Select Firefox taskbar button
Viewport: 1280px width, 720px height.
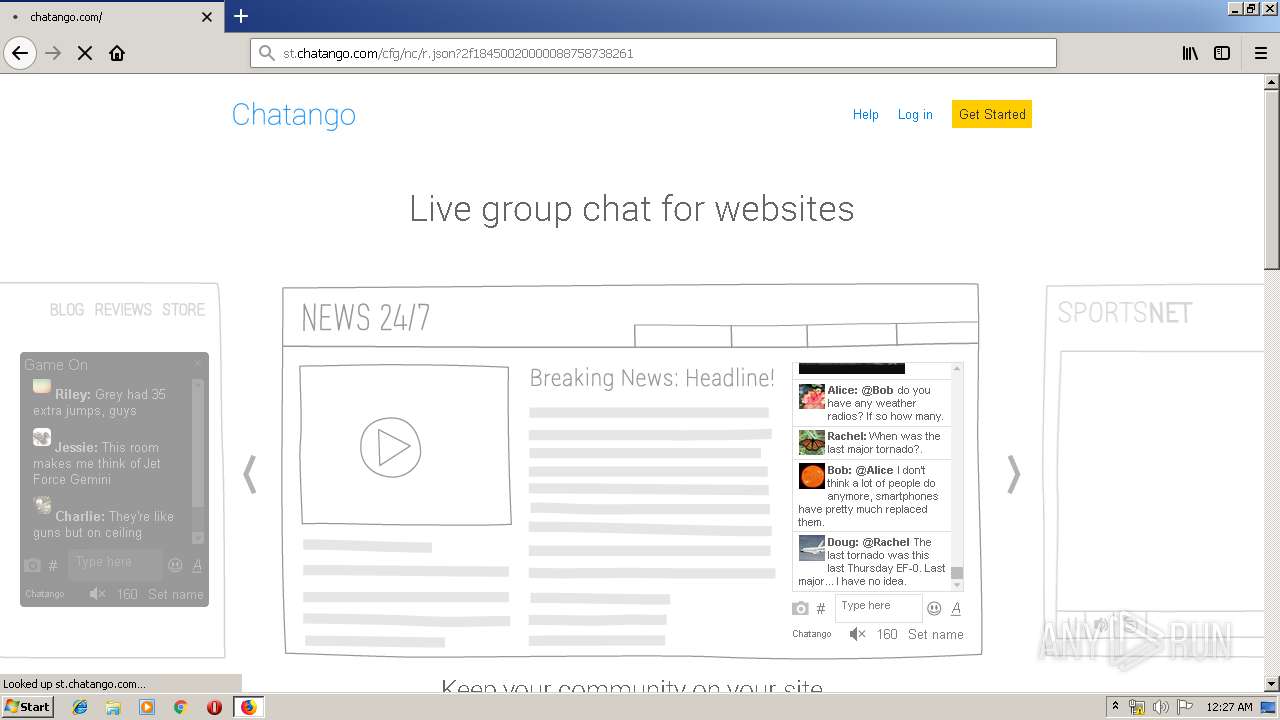tap(248, 707)
